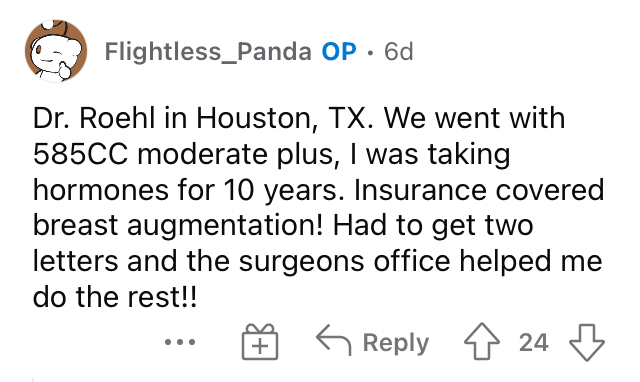Click the curved reply arrow icon

tap(333, 340)
